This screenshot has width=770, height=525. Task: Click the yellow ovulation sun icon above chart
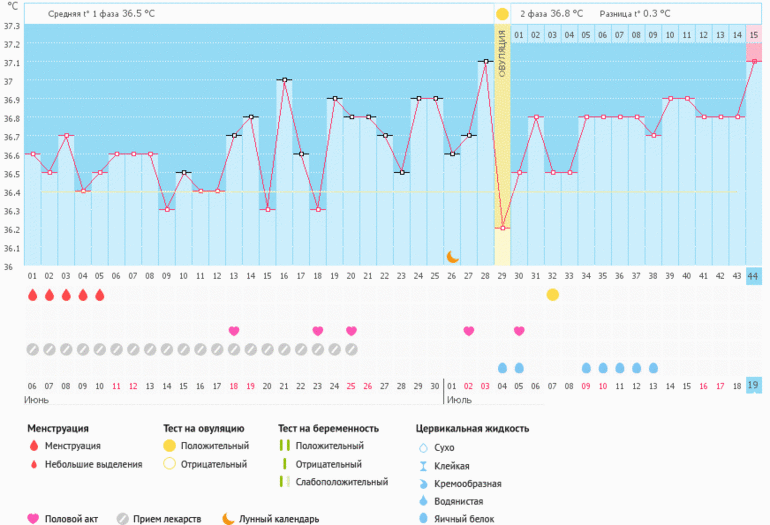(x=502, y=14)
